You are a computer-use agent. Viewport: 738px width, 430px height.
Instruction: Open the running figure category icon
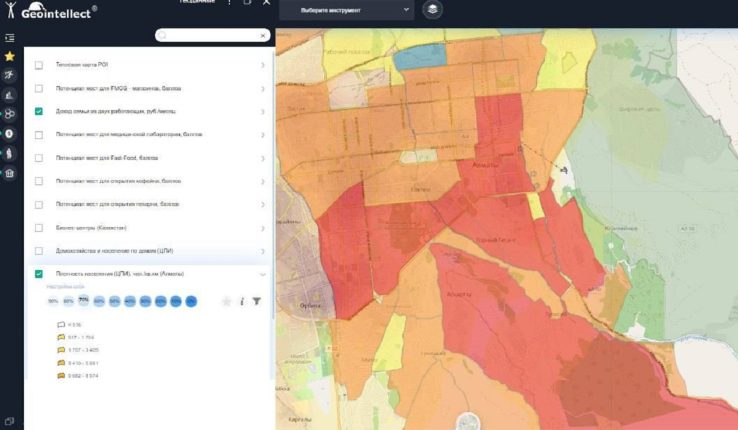[x=9, y=75]
